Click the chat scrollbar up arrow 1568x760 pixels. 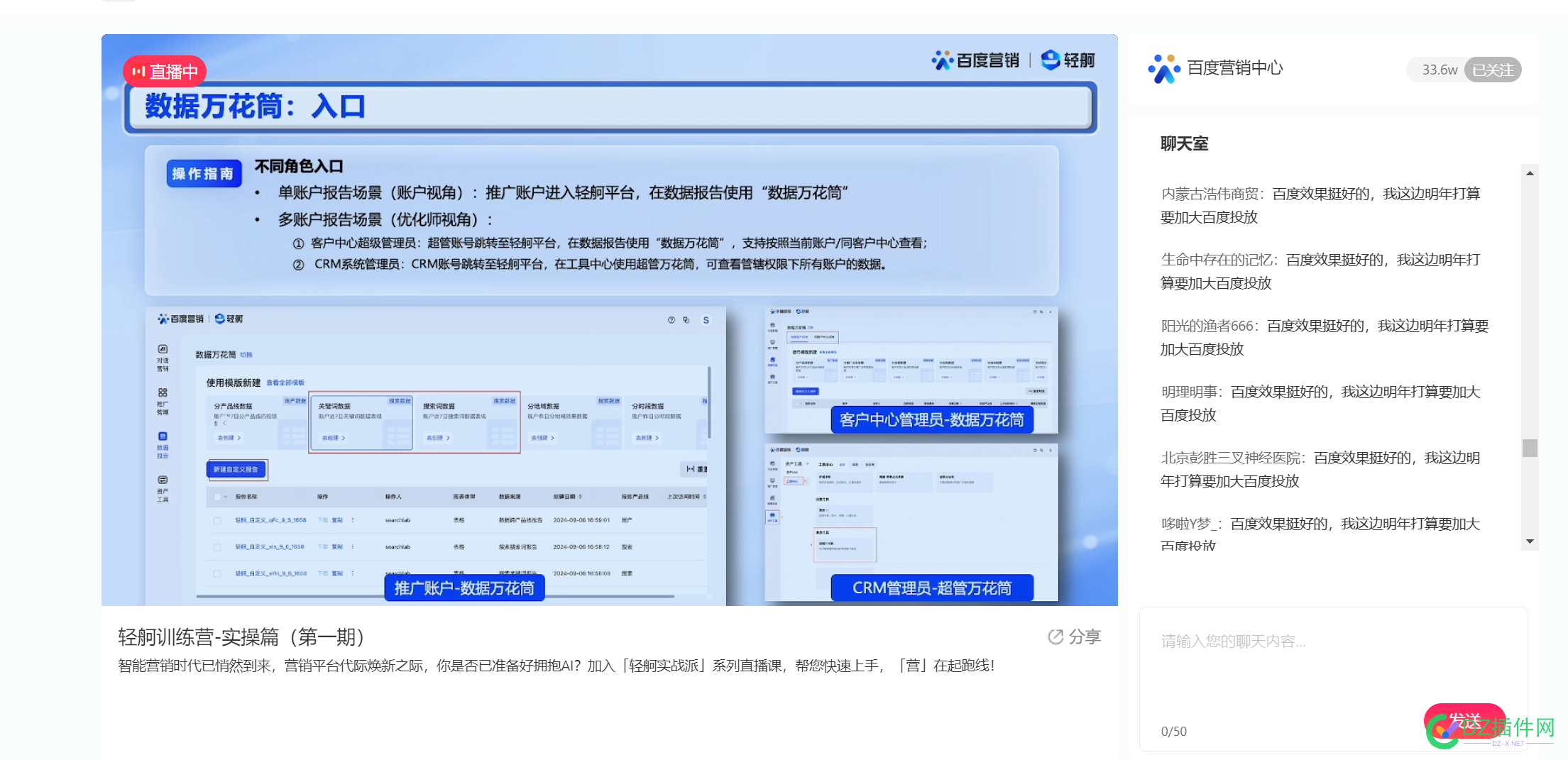[x=1530, y=173]
